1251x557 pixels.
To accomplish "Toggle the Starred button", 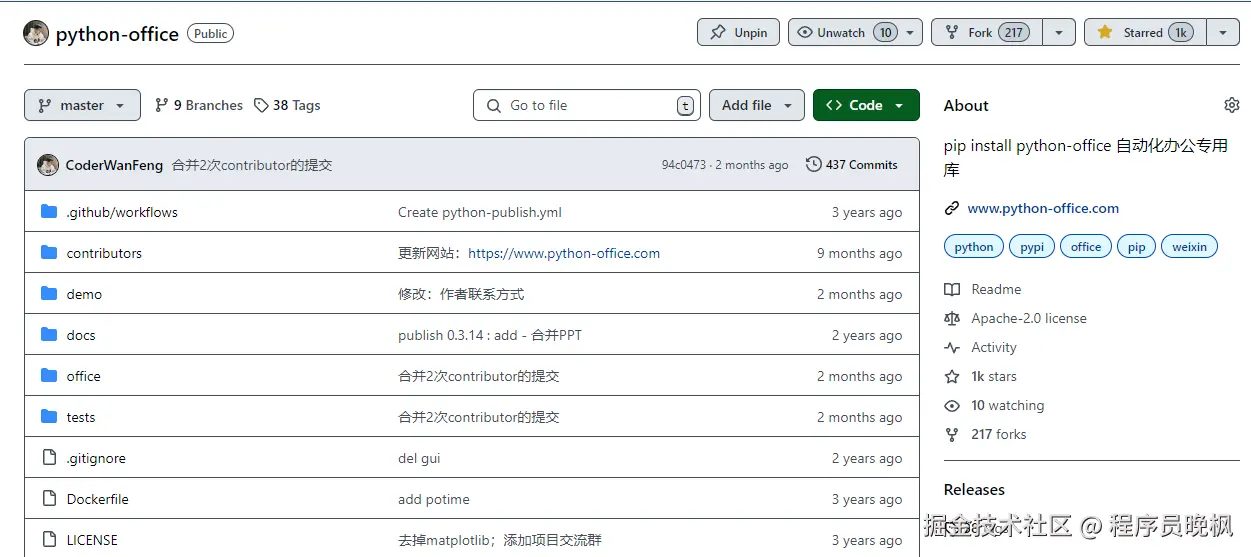I will pos(1144,32).
